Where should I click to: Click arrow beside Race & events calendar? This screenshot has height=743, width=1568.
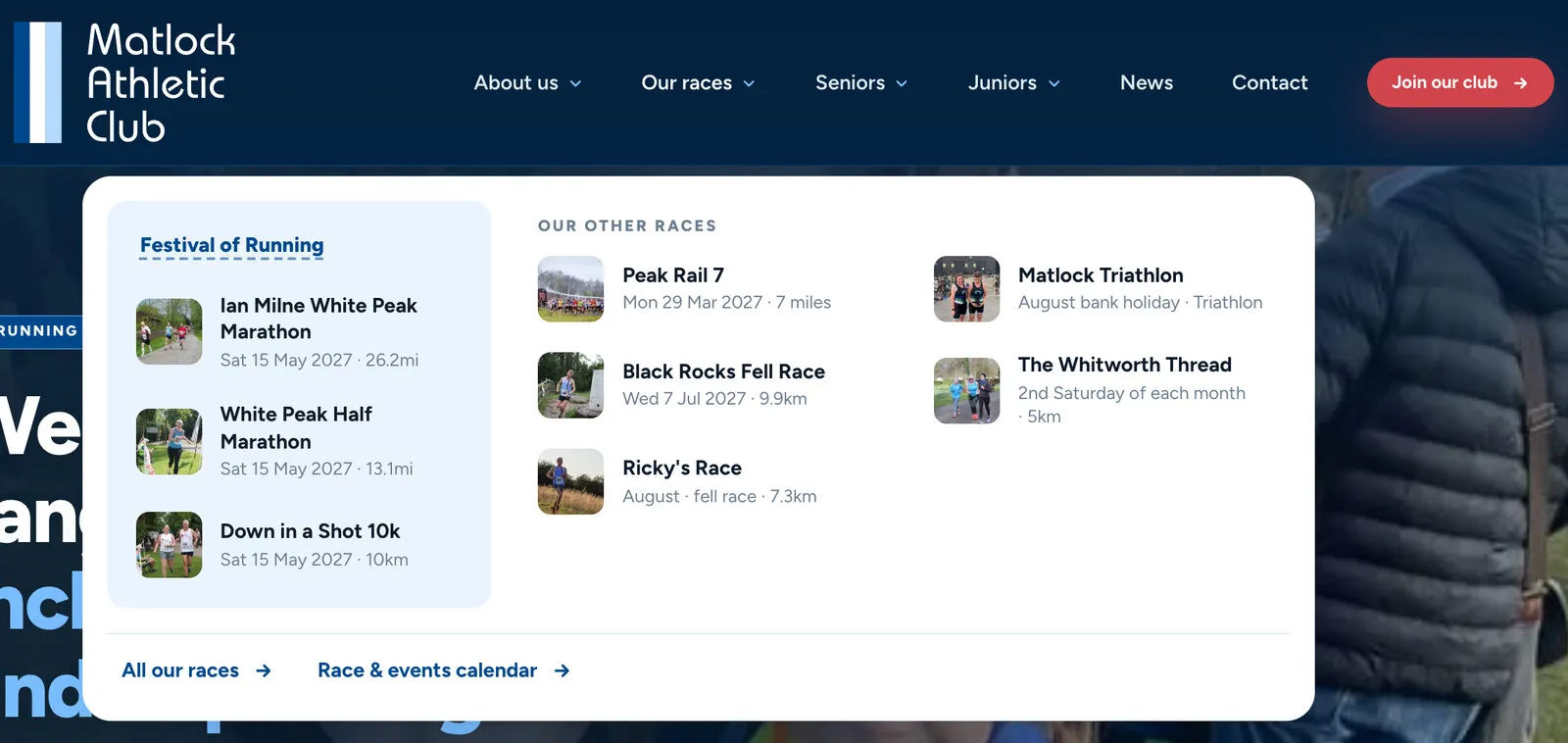562,670
